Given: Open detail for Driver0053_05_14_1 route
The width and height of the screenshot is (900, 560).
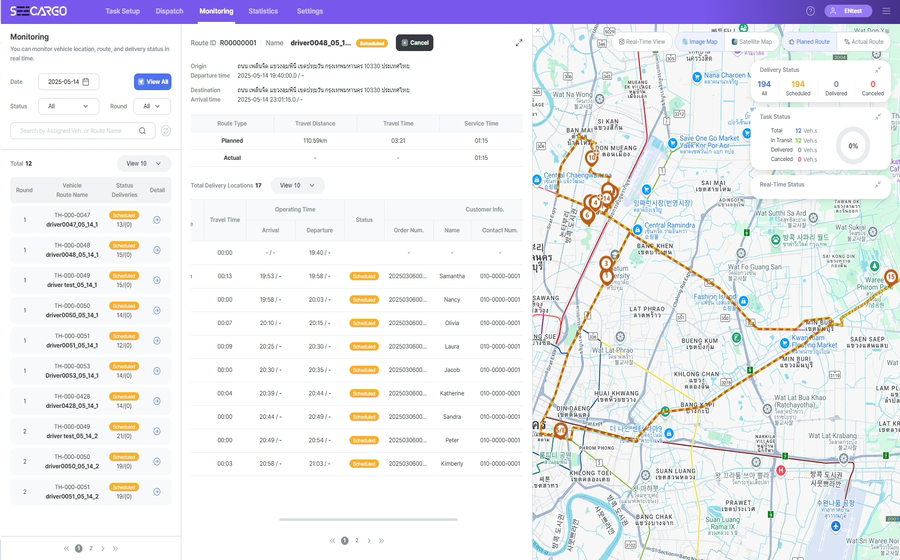Looking at the screenshot, I should click(157, 371).
